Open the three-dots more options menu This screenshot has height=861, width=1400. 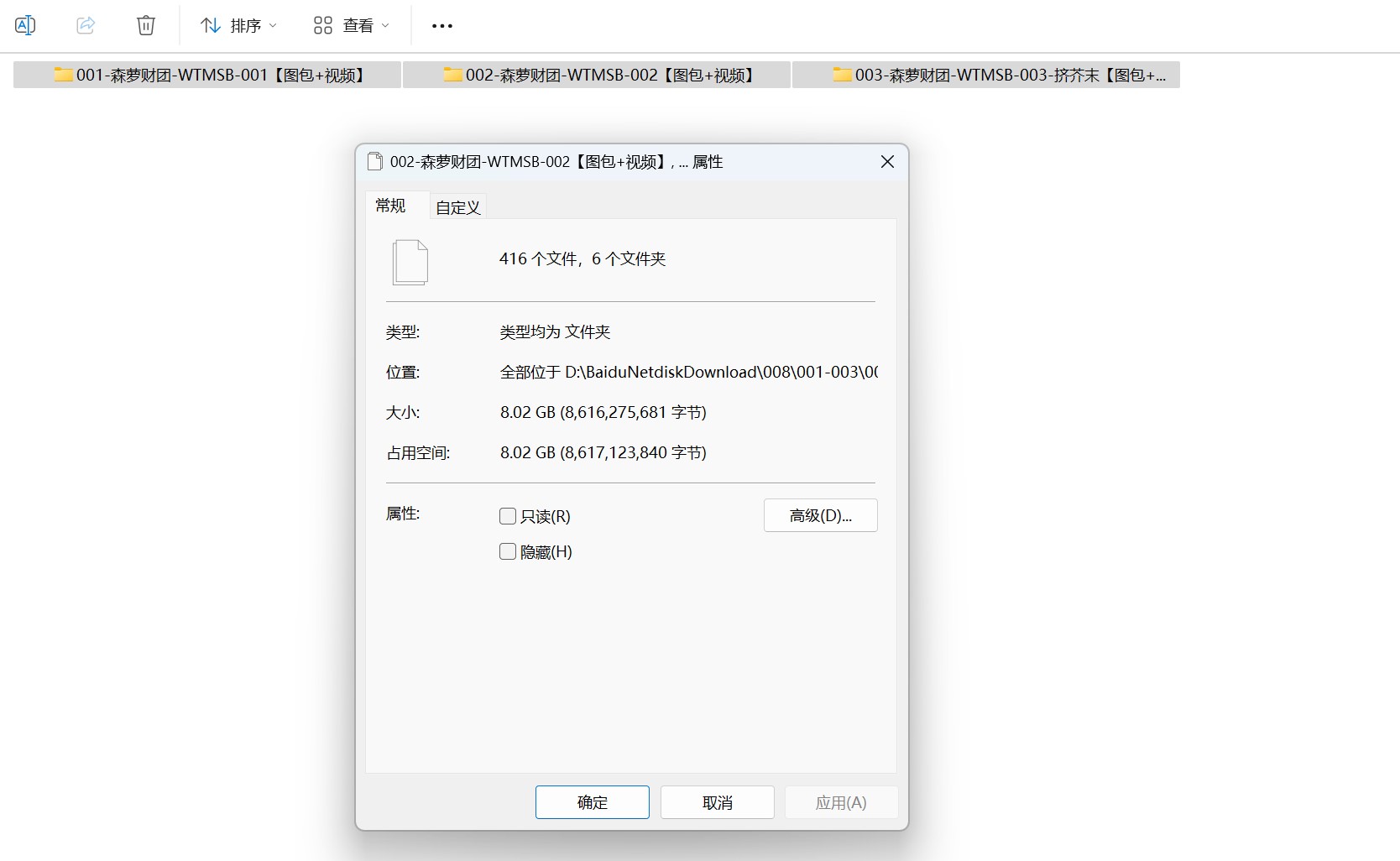point(442,26)
